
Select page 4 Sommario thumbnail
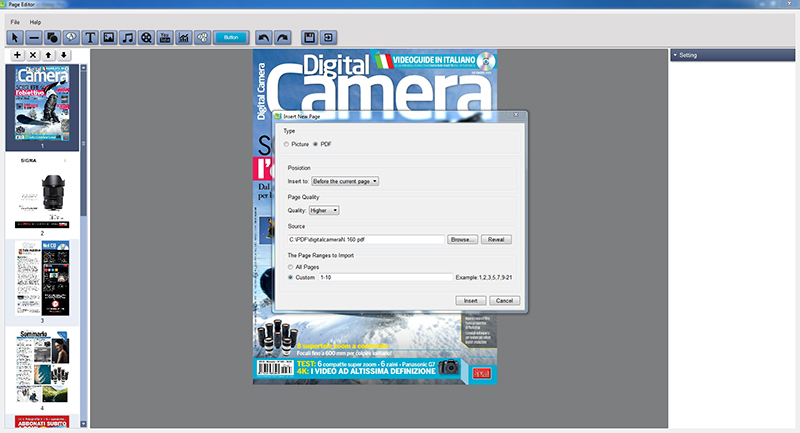click(x=42, y=366)
